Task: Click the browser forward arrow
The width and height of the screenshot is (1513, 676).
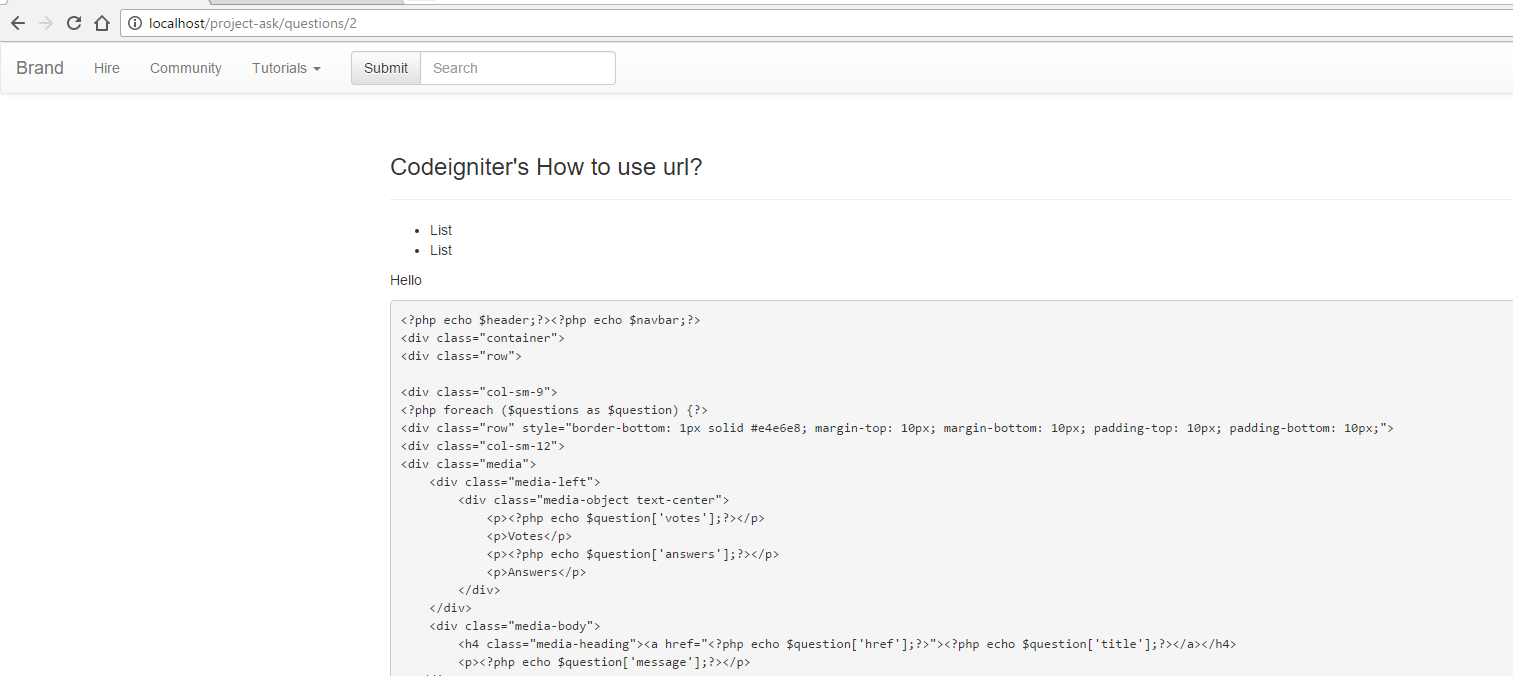Action: [x=46, y=23]
